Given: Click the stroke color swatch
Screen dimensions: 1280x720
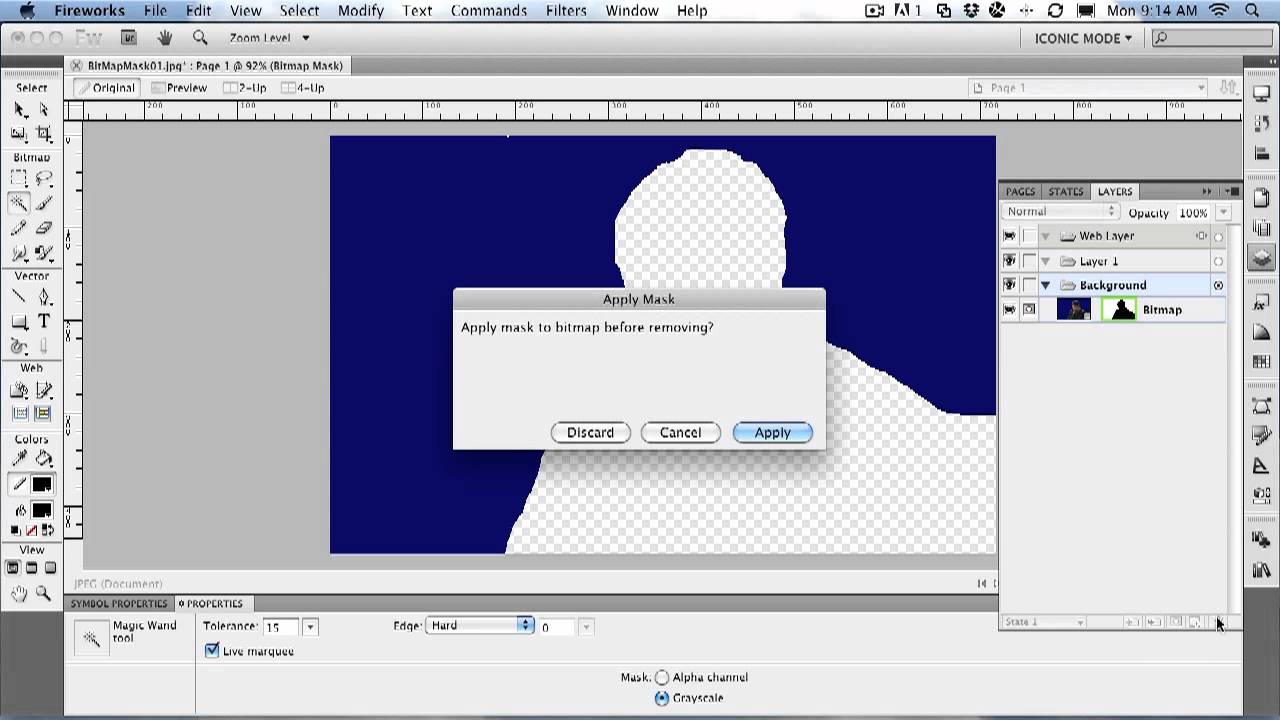Looking at the screenshot, I should [42, 485].
